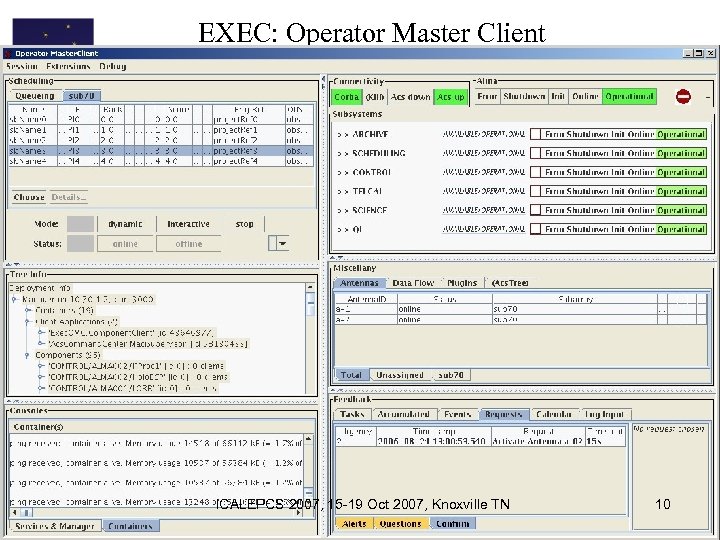
Task: Tick the TELCAL subsystem checkbox
Action: click(535, 191)
